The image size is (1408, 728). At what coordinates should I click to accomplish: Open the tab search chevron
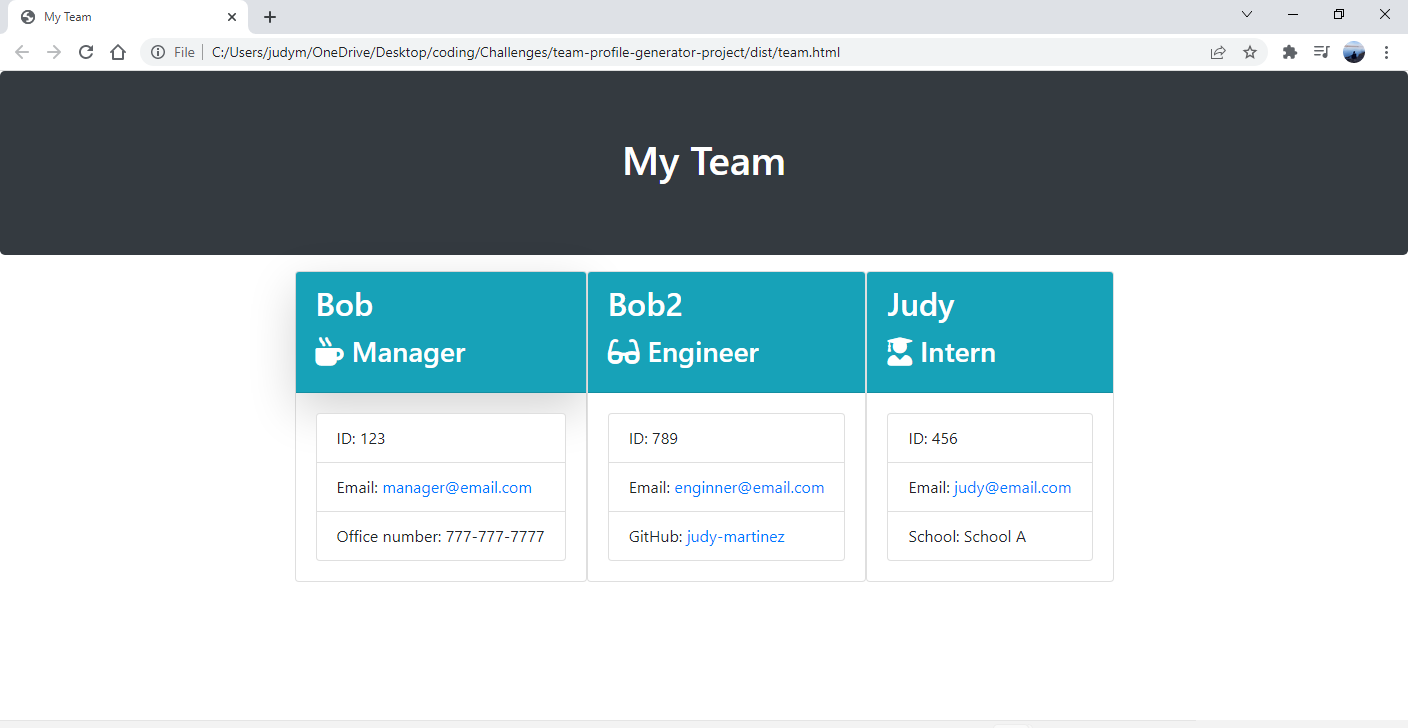click(x=1246, y=16)
